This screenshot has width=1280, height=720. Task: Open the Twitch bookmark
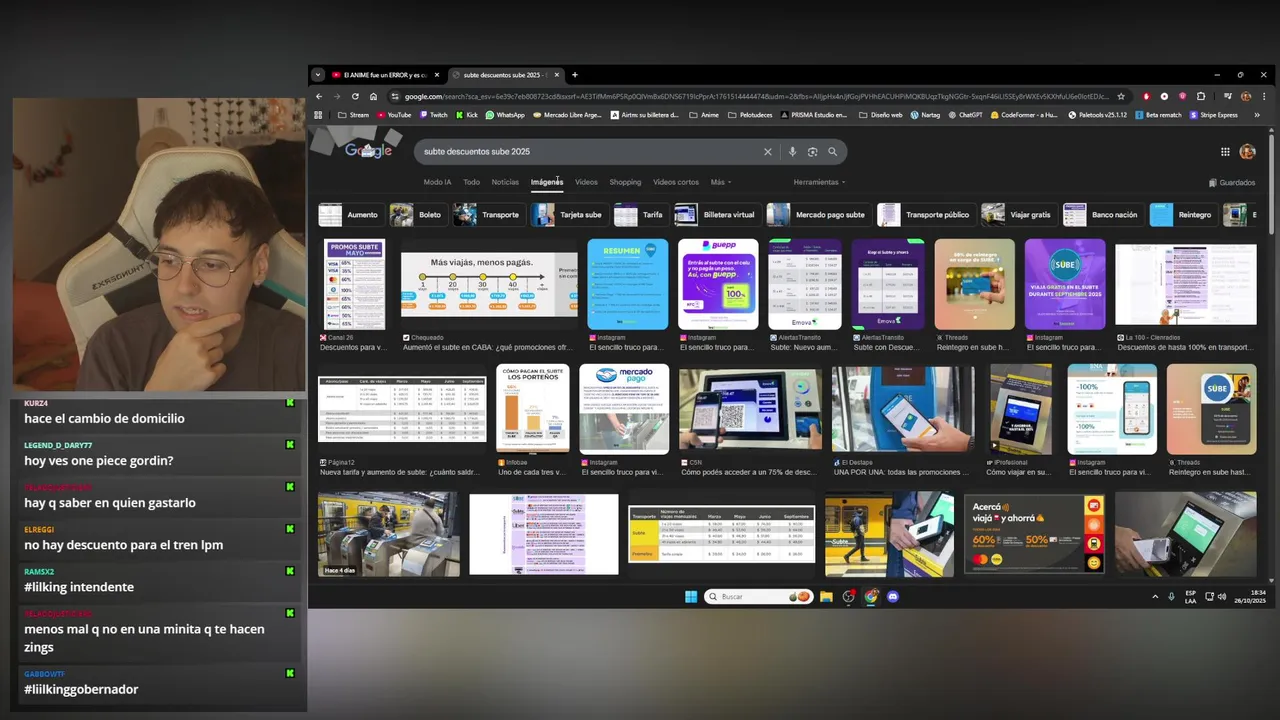coord(434,115)
